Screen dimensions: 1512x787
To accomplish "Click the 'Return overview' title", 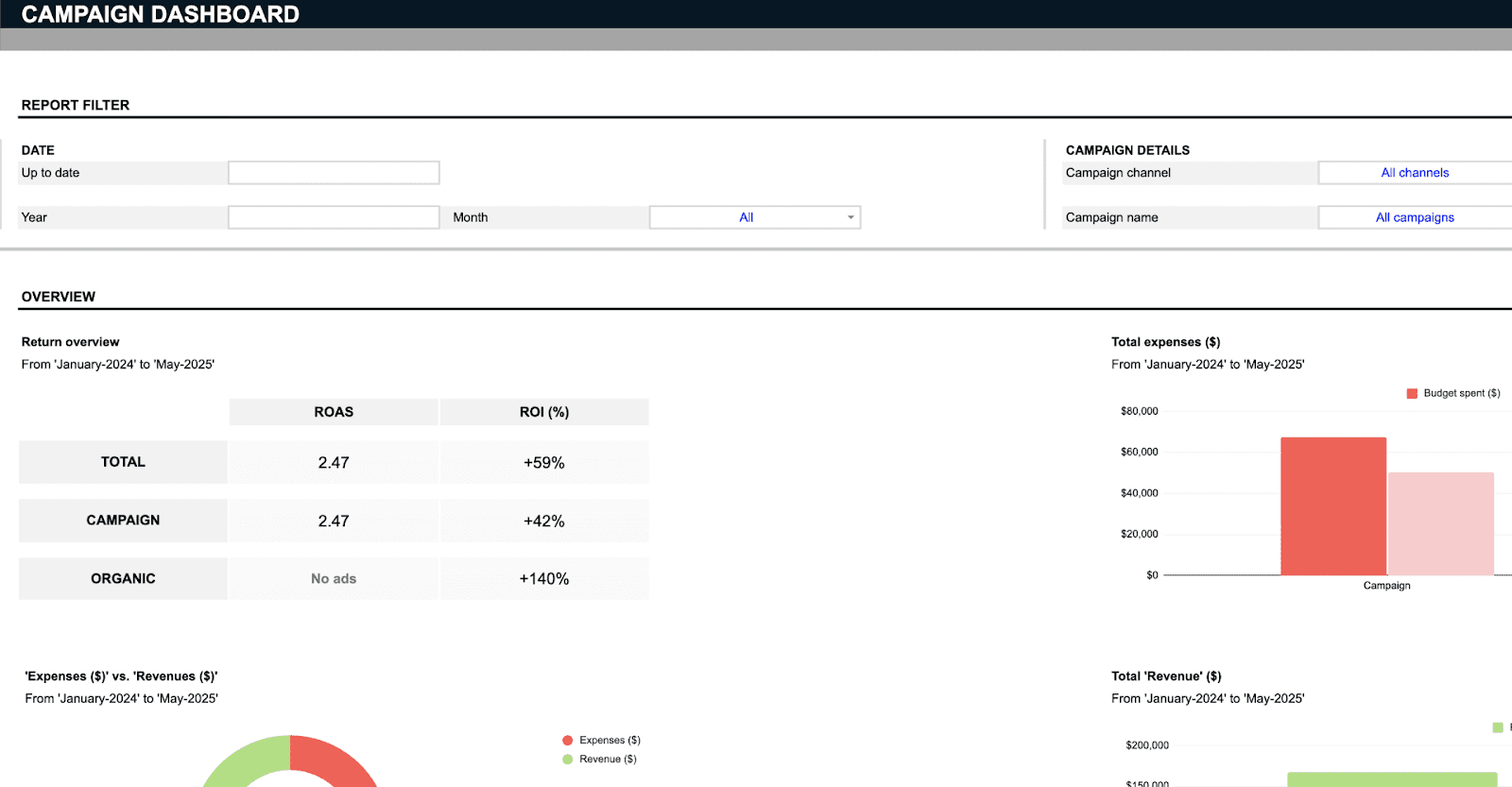I will pyautogui.click(x=70, y=342).
